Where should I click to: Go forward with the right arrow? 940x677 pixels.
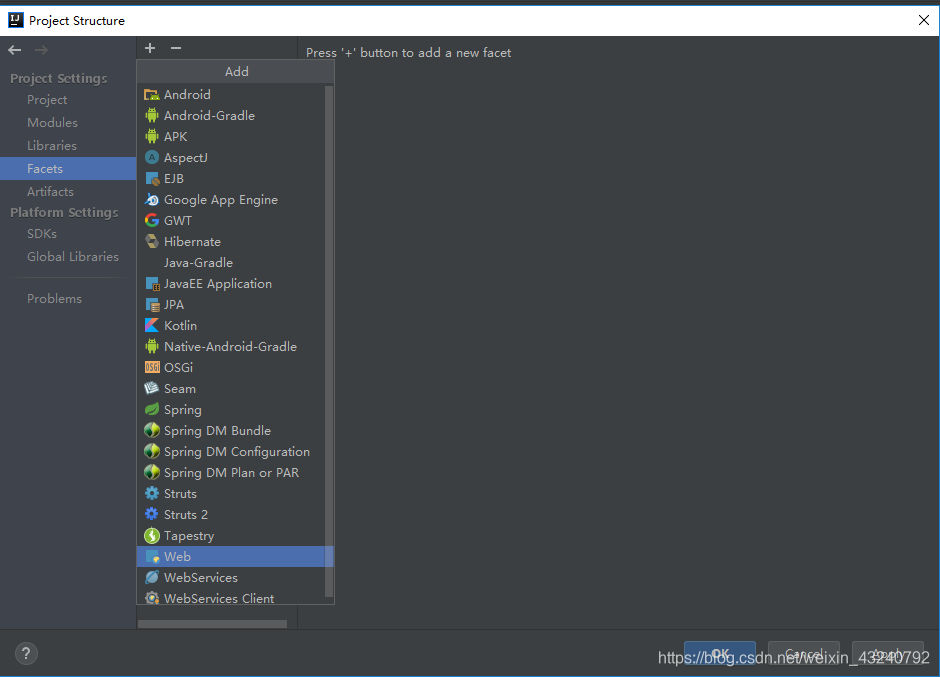pyautogui.click(x=41, y=50)
